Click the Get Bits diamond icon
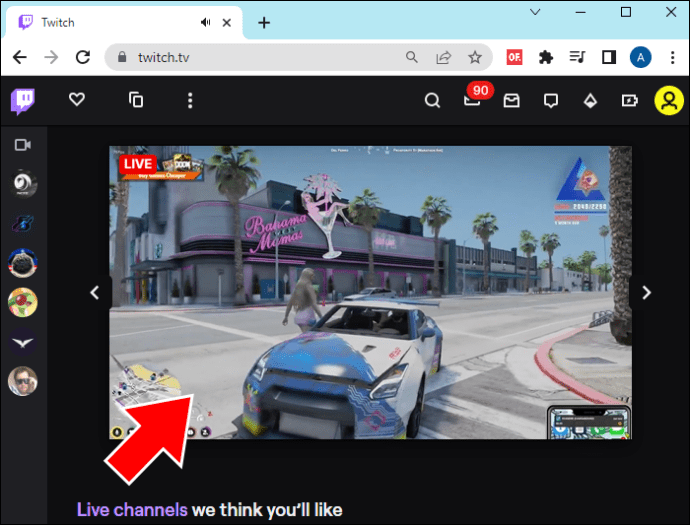690x525 pixels. 590,101
